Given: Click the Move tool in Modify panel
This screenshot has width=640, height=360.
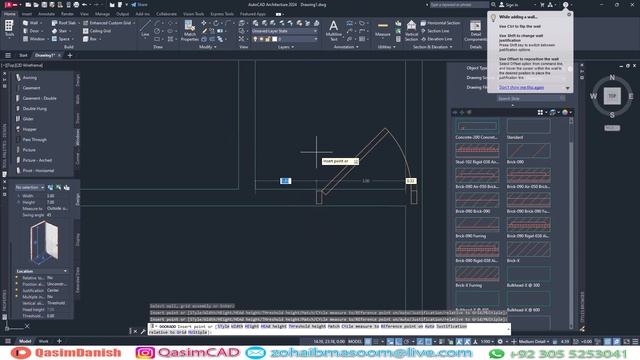Looking at the screenshot, I should click(x=204, y=23).
